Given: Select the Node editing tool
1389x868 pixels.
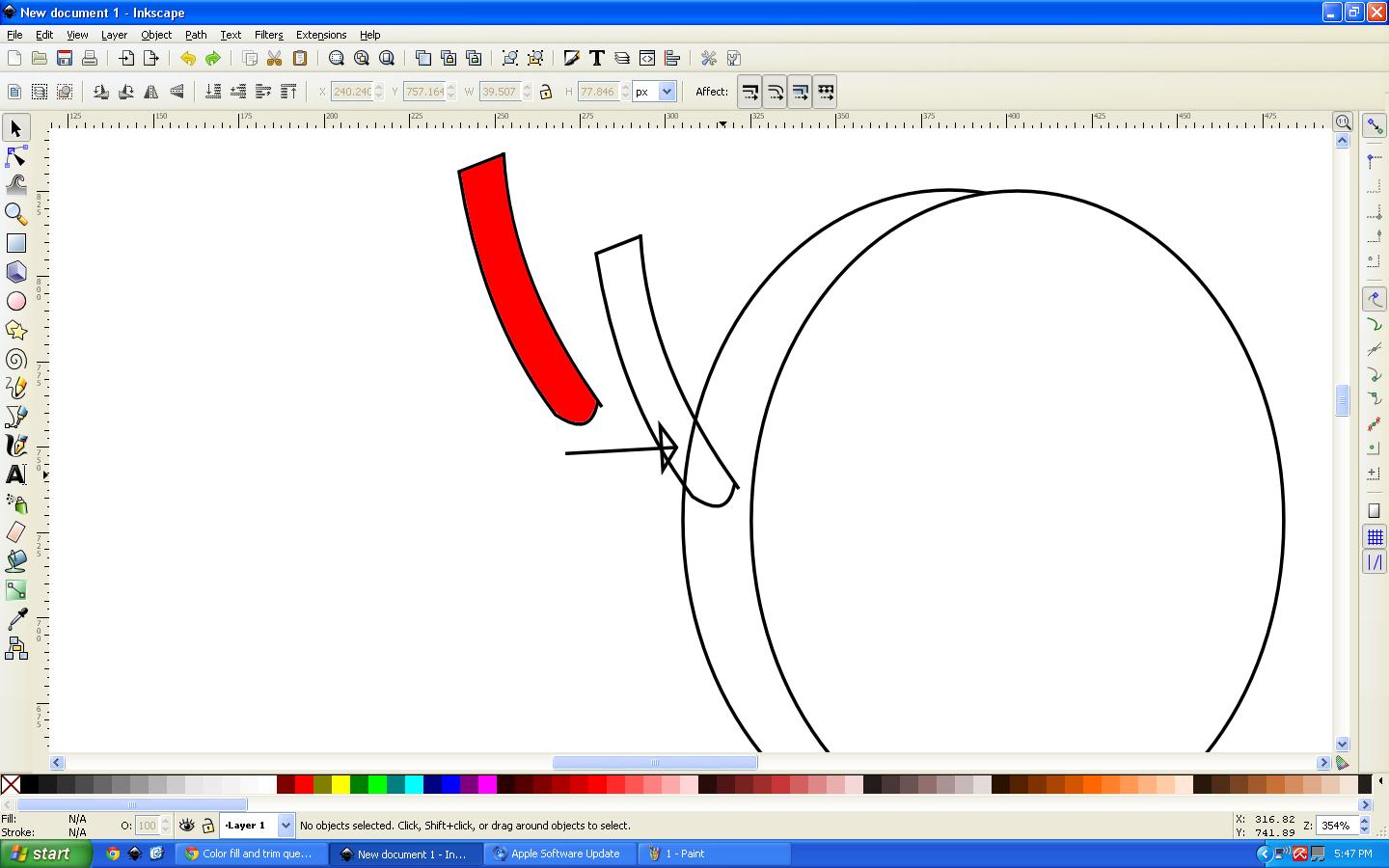Looking at the screenshot, I should 16,157.
